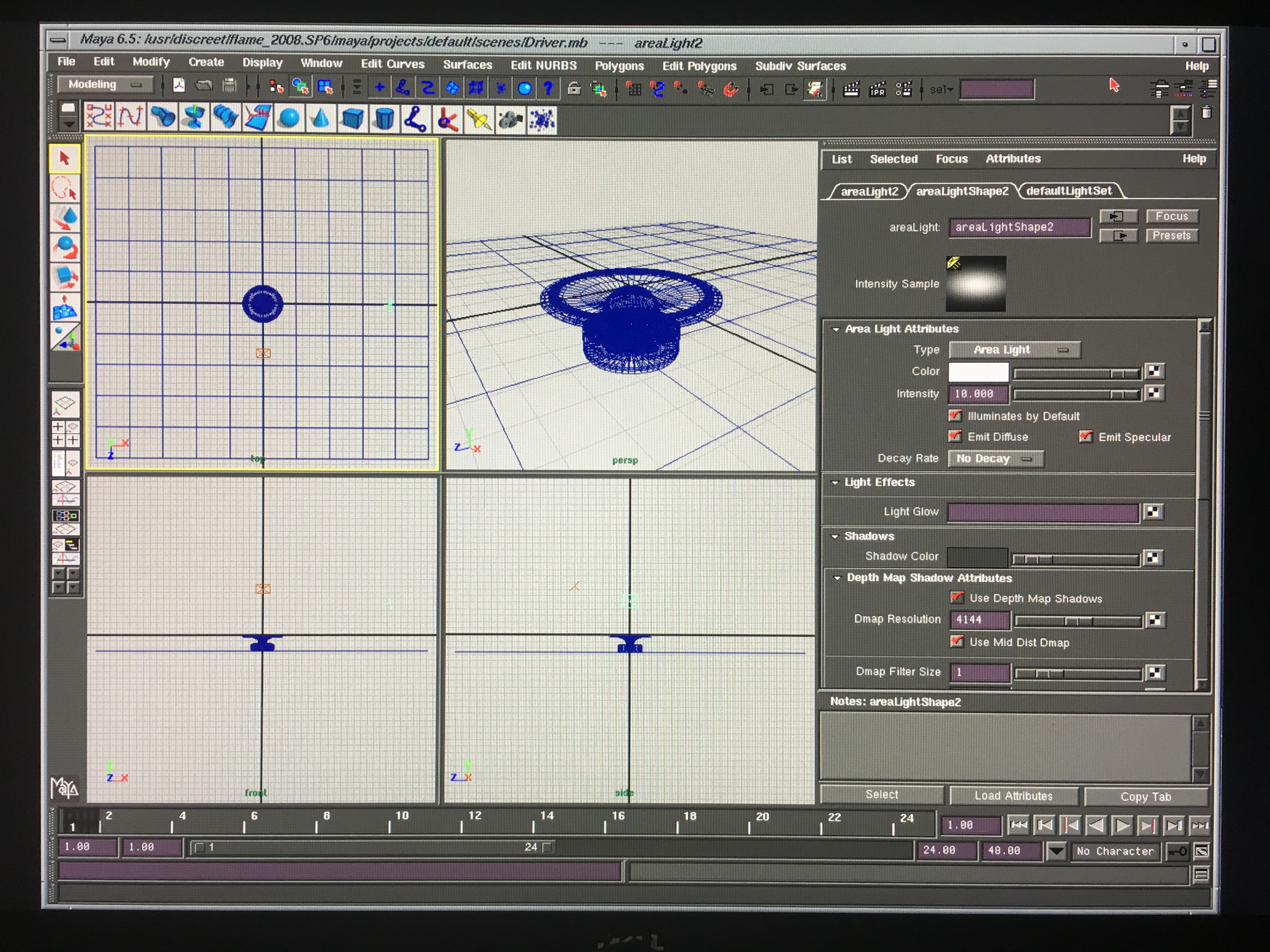The width and height of the screenshot is (1270, 952).
Task: Select the Scale tool in toolbox
Action: tap(65, 277)
